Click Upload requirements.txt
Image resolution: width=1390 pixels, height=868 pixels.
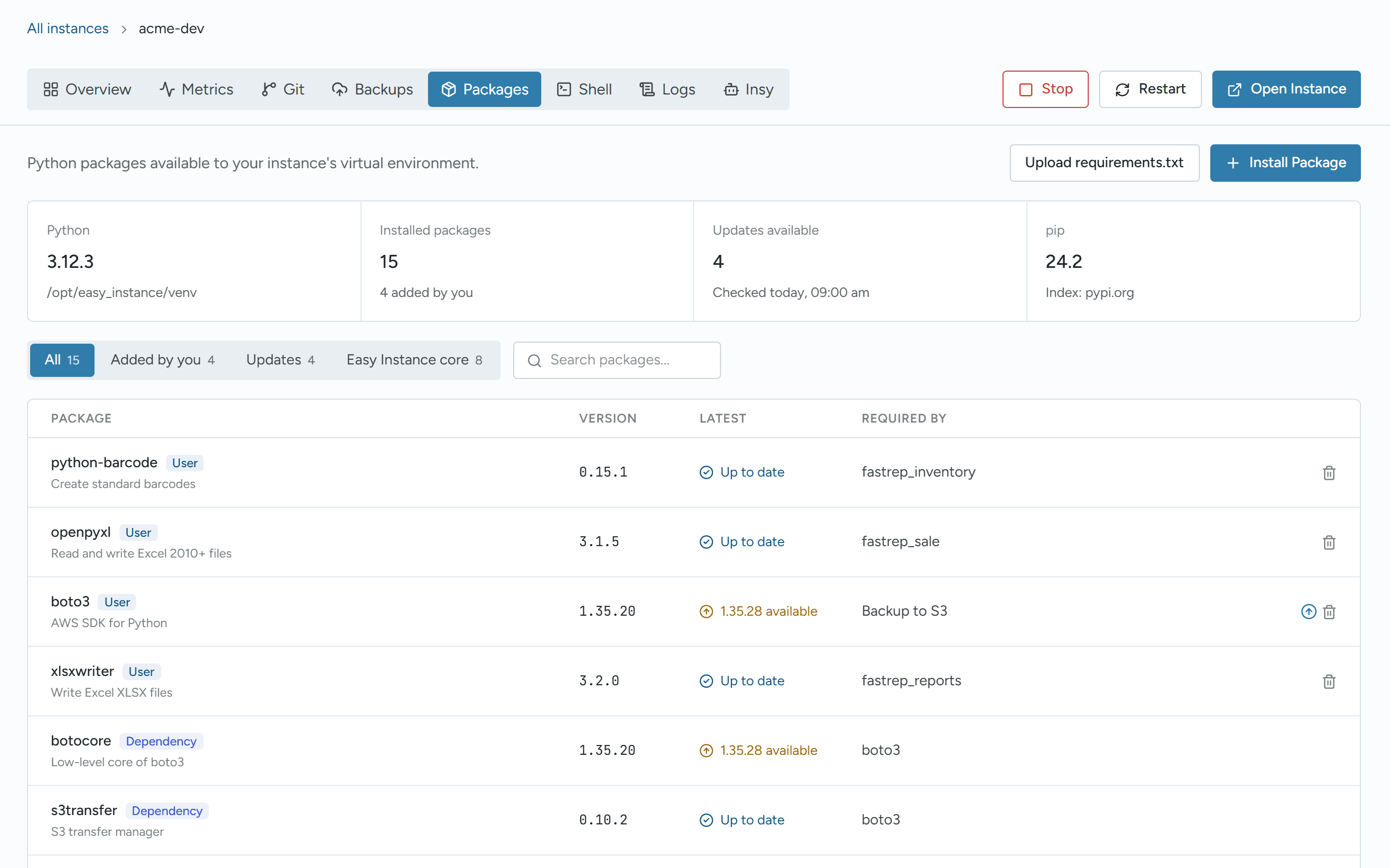tap(1104, 163)
